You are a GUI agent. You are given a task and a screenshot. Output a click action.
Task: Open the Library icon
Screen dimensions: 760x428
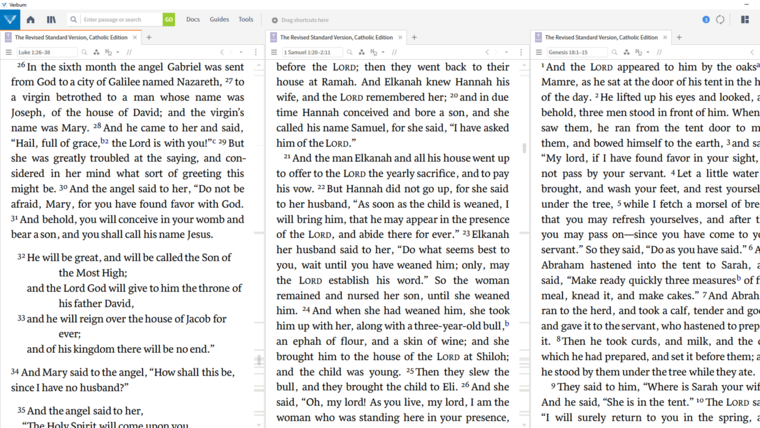(51, 20)
